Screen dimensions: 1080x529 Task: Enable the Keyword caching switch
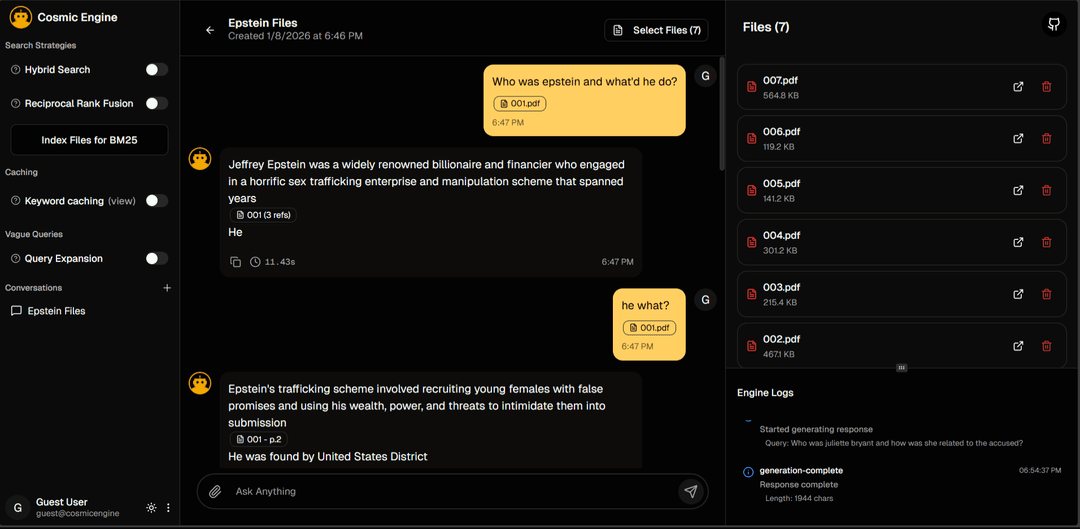point(156,201)
